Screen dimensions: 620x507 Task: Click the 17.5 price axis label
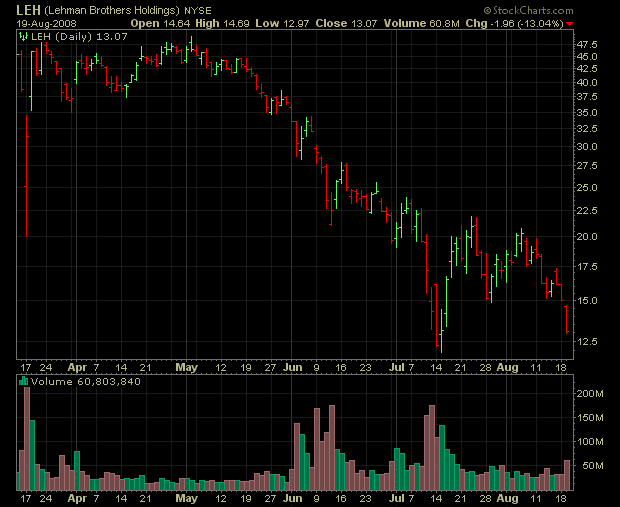tap(587, 267)
